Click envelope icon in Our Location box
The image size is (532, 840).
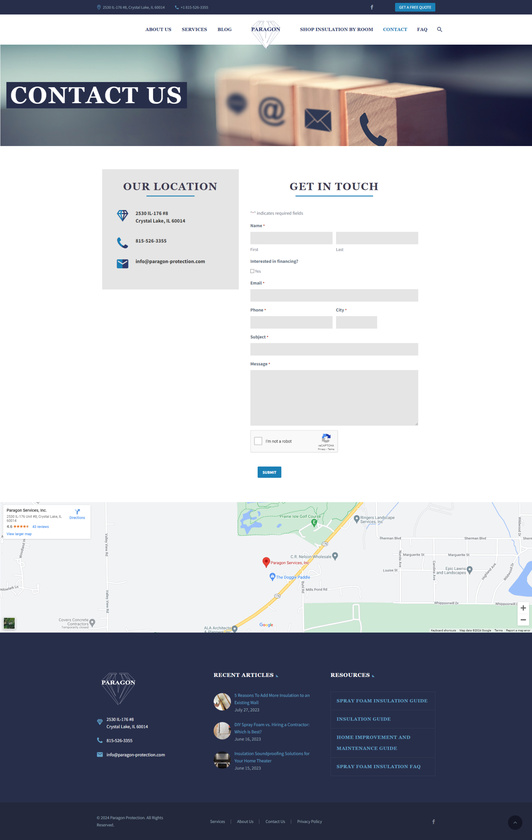[123, 264]
